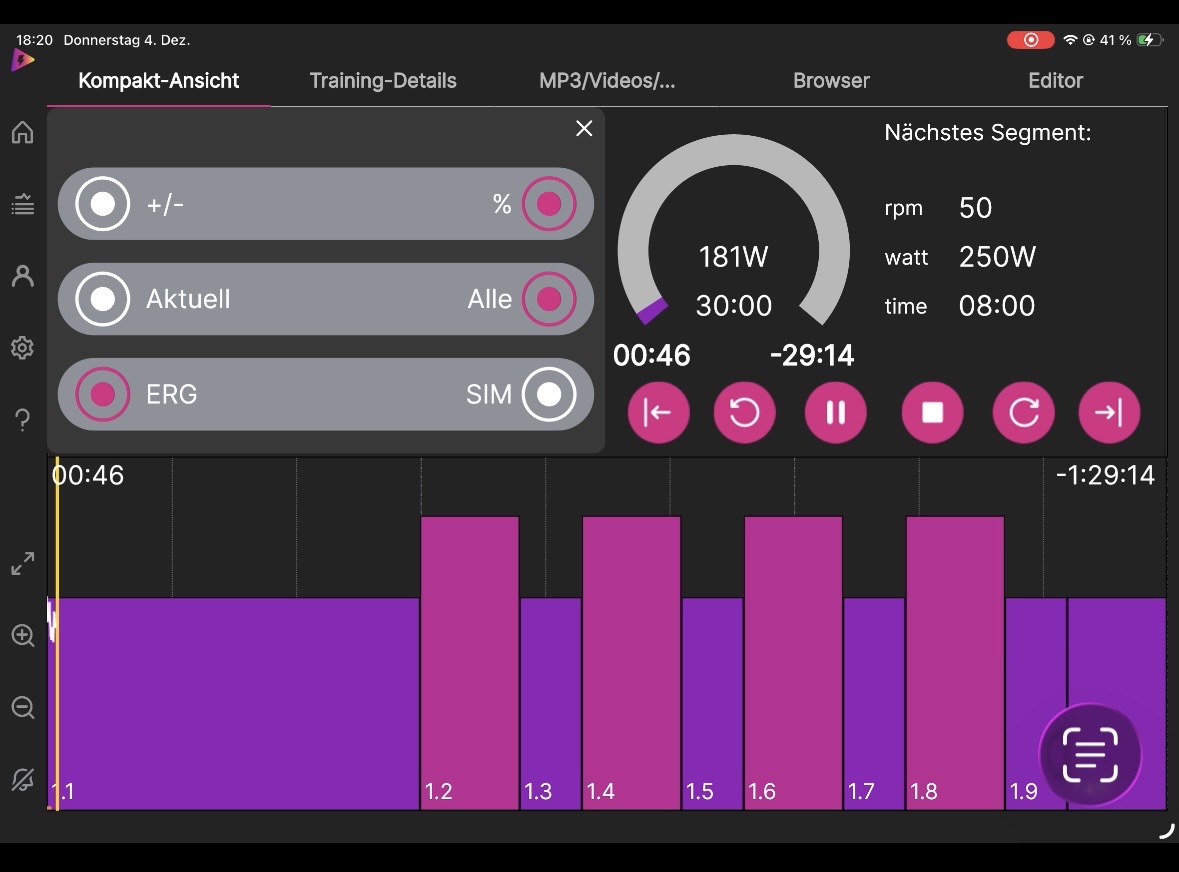1179x872 pixels.
Task: Select segment 1.4 in the timeline
Action: 631,662
